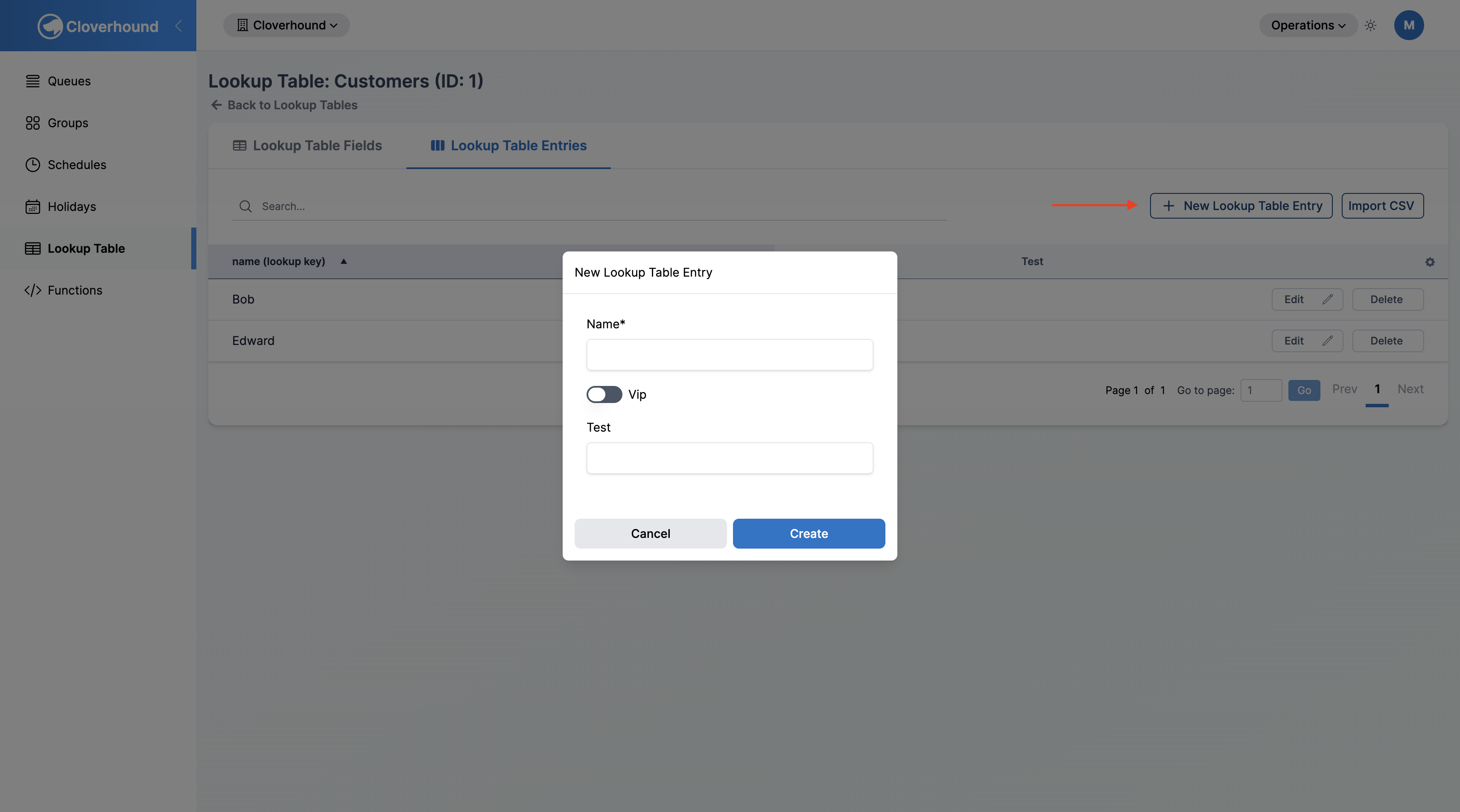
Task: Edit the Edward entry
Action: pos(1307,341)
